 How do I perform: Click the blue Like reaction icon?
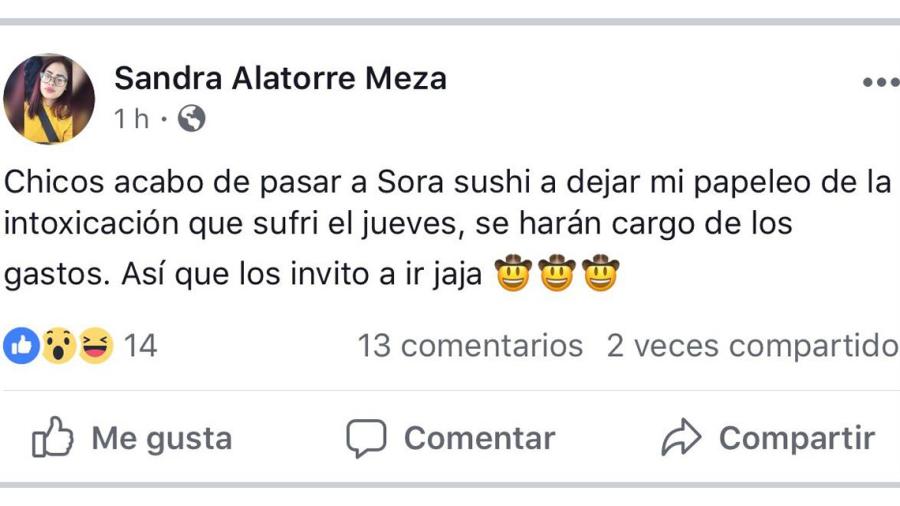(20, 346)
